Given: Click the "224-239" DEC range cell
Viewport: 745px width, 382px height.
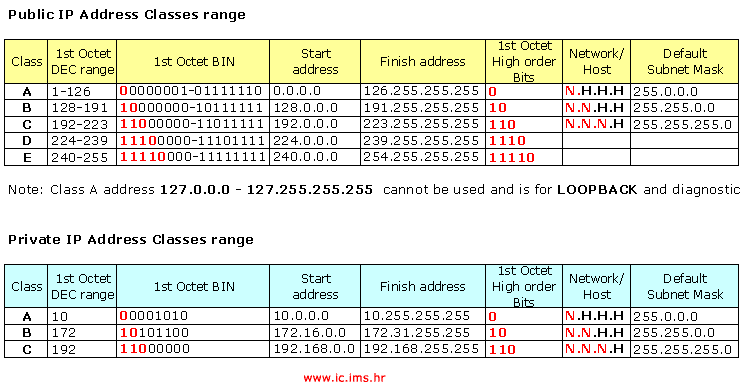Looking at the screenshot, I should pos(82,141).
